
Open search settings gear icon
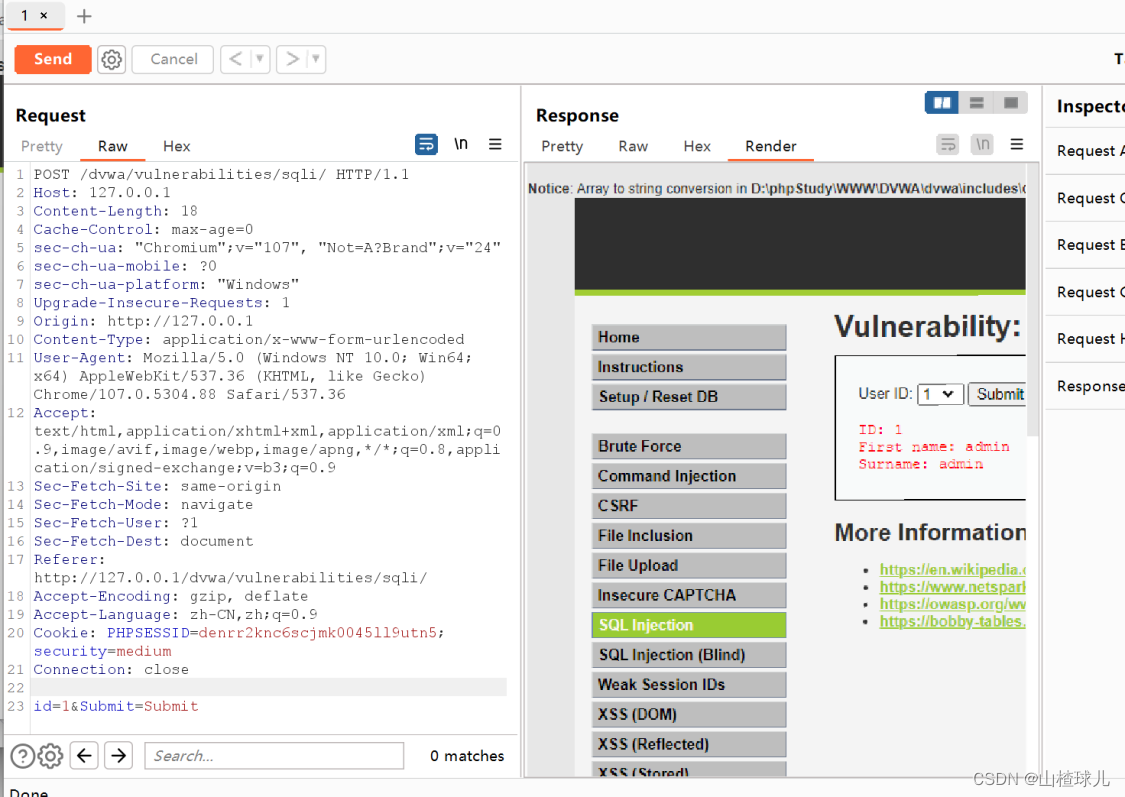tap(50, 755)
